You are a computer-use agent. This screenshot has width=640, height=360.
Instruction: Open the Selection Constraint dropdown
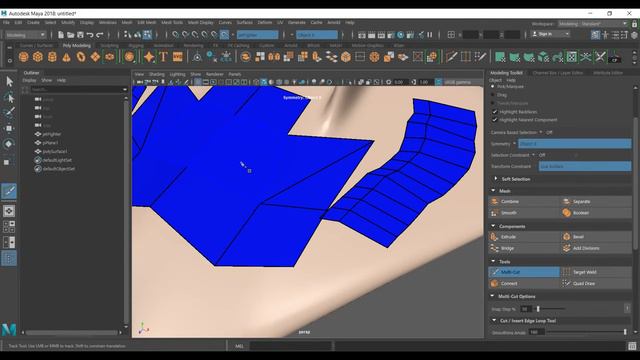(x=533, y=155)
